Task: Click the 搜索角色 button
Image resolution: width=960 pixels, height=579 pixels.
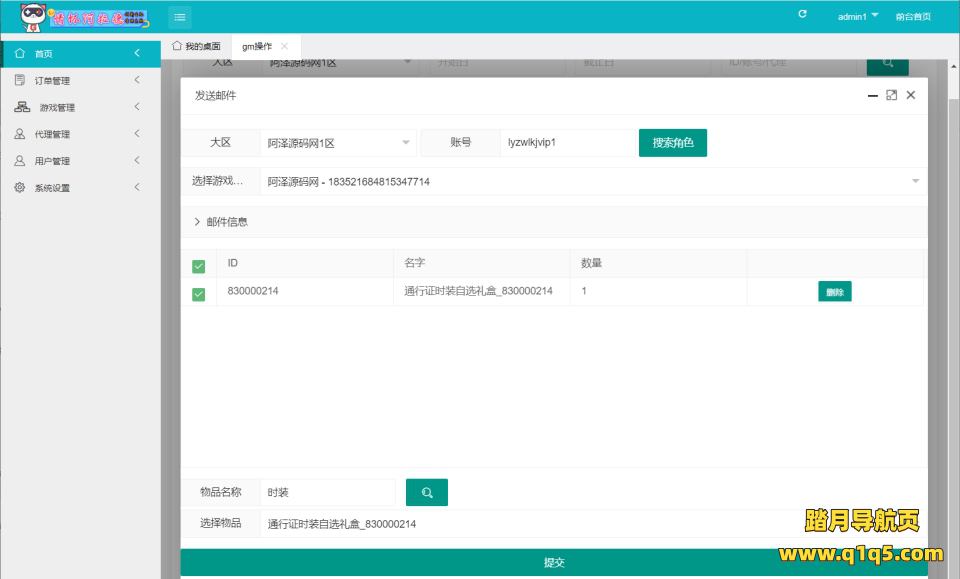Action: [672, 143]
